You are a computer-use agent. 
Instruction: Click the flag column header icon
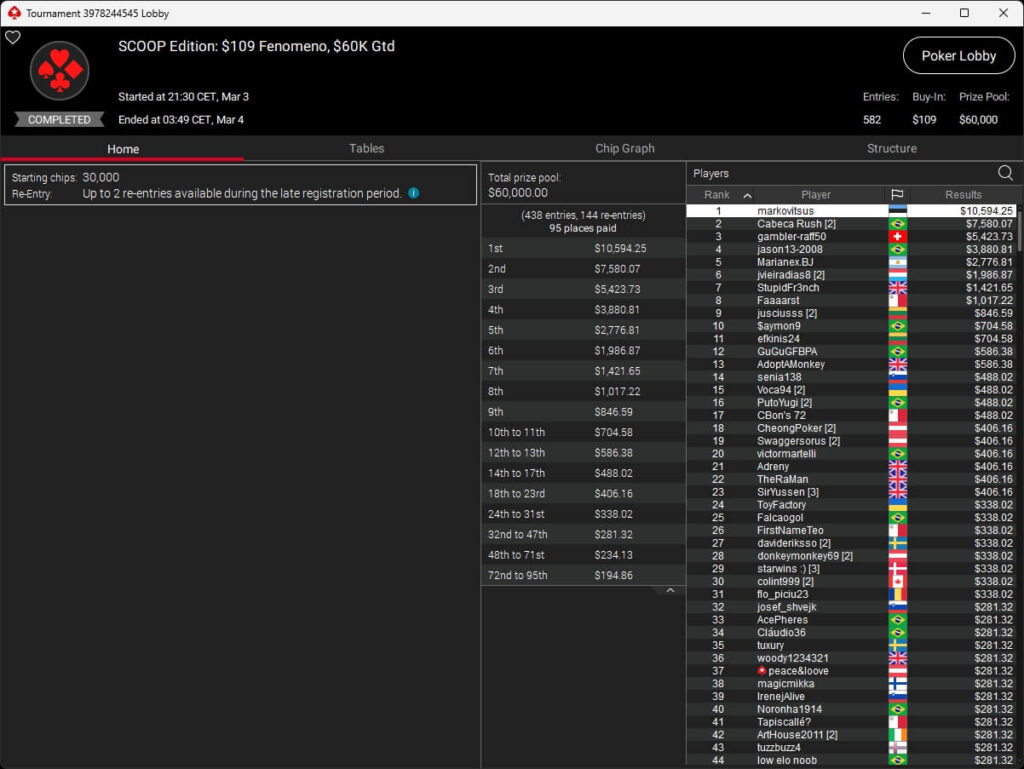click(x=897, y=195)
